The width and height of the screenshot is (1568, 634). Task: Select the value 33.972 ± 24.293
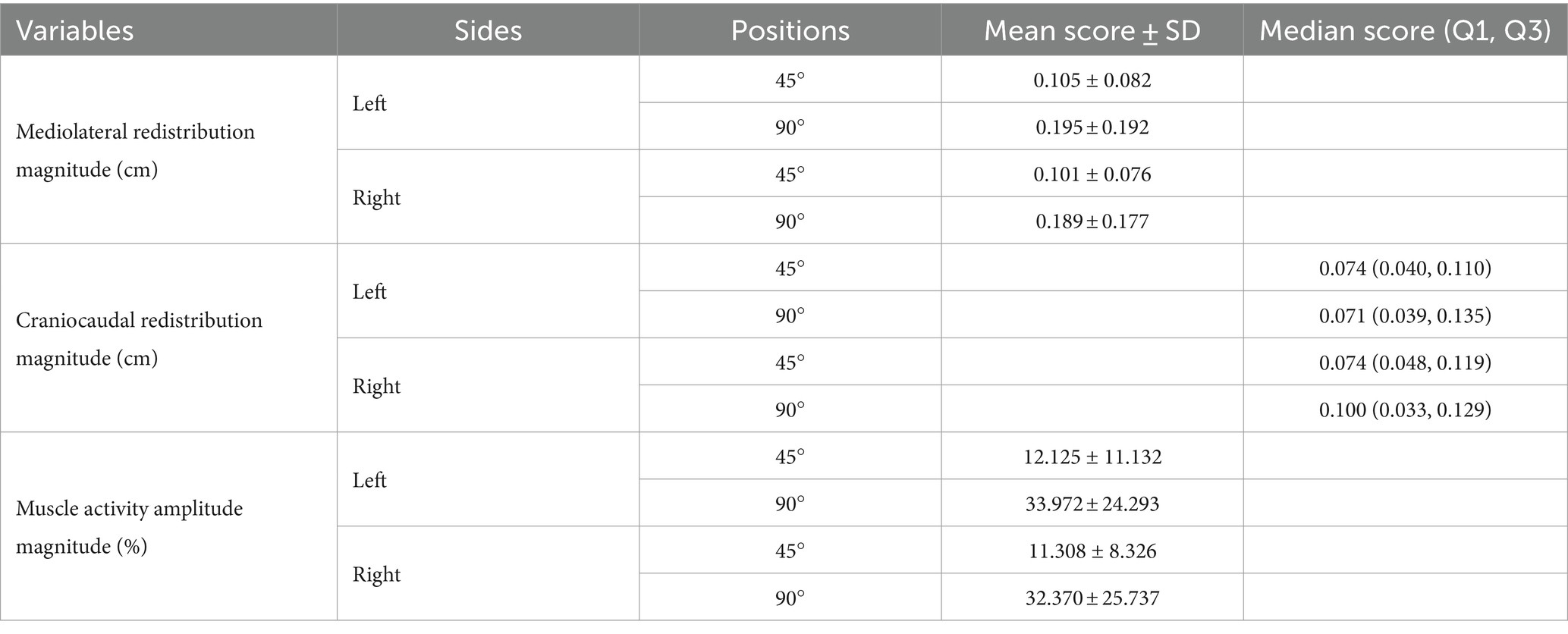1092,504
